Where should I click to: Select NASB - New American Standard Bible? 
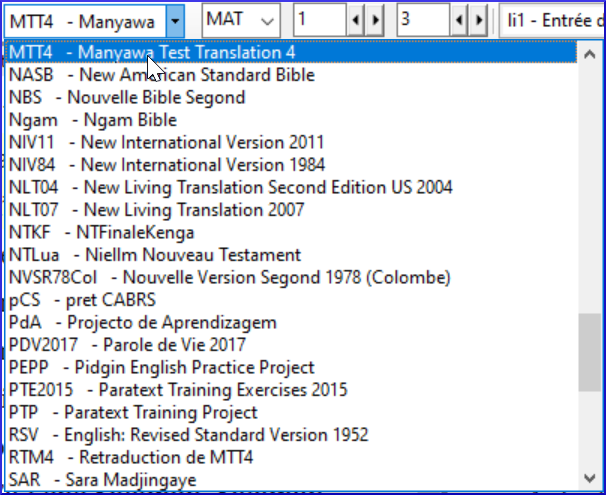point(291,75)
